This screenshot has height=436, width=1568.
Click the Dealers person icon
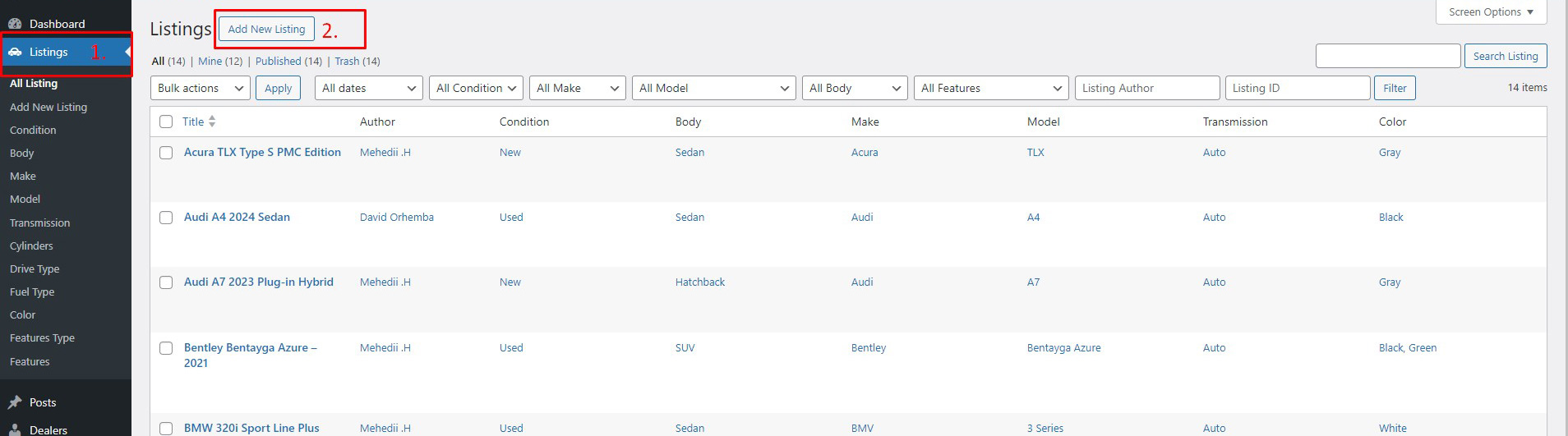coord(15,429)
